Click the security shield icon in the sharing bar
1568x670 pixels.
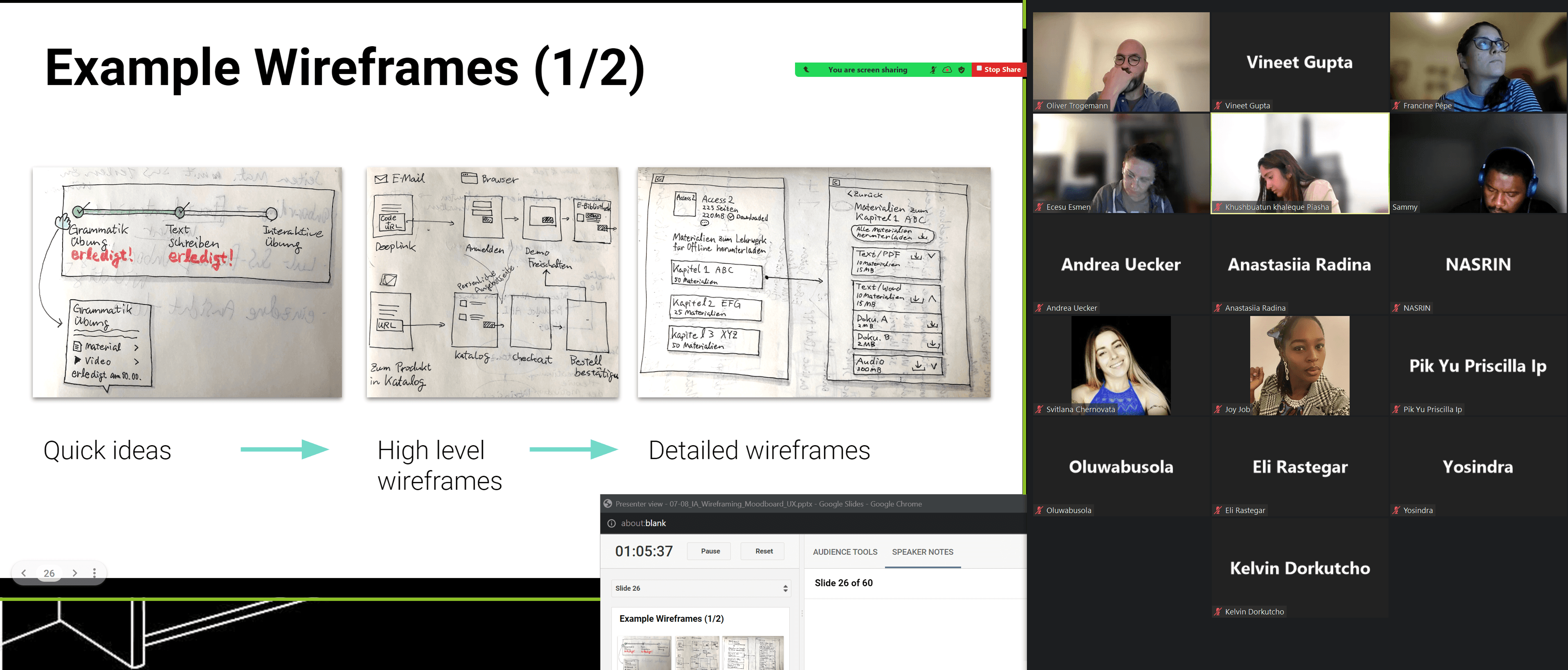click(962, 70)
